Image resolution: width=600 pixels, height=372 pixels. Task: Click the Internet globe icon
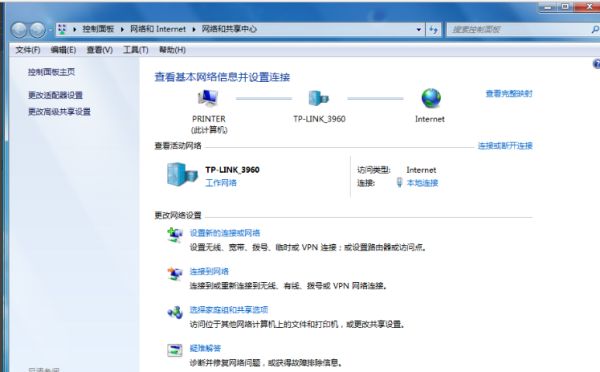tap(431, 98)
